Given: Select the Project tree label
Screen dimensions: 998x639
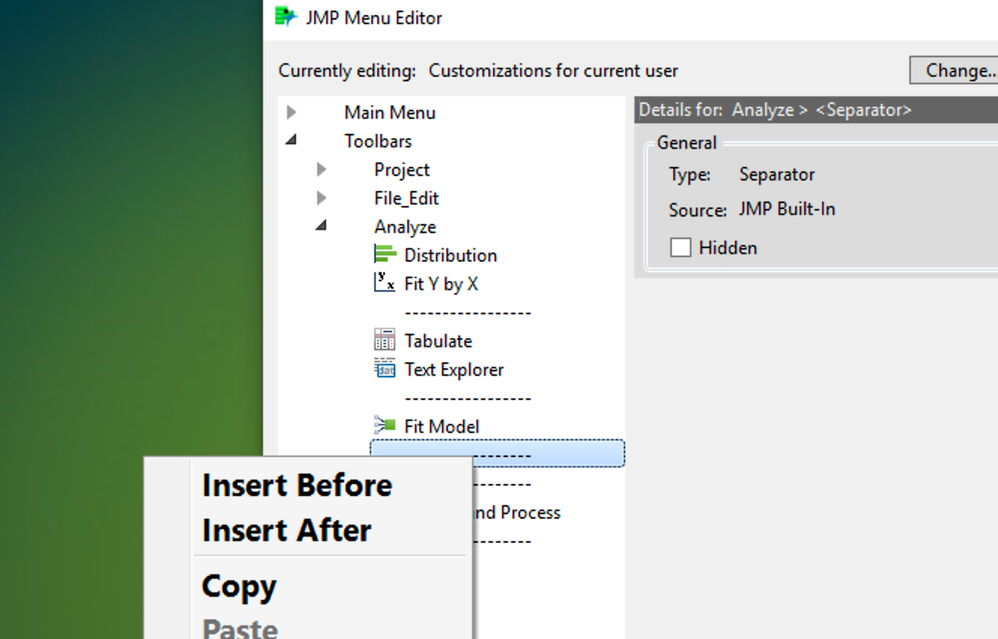Looking at the screenshot, I should point(402,170).
